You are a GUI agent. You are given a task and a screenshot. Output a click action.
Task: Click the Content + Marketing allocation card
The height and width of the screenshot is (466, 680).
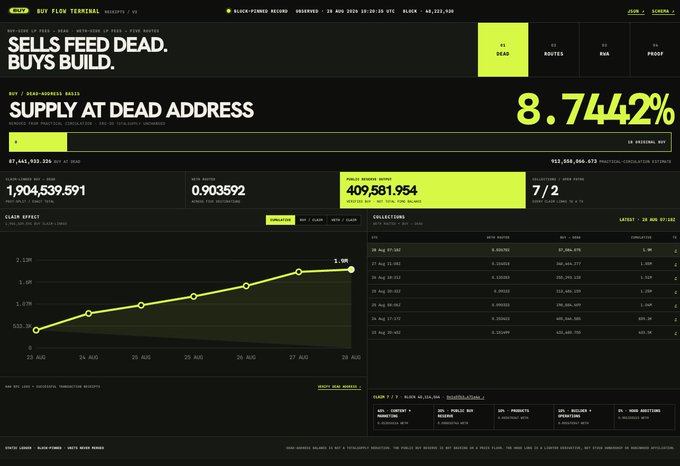(x=403, y=417)
